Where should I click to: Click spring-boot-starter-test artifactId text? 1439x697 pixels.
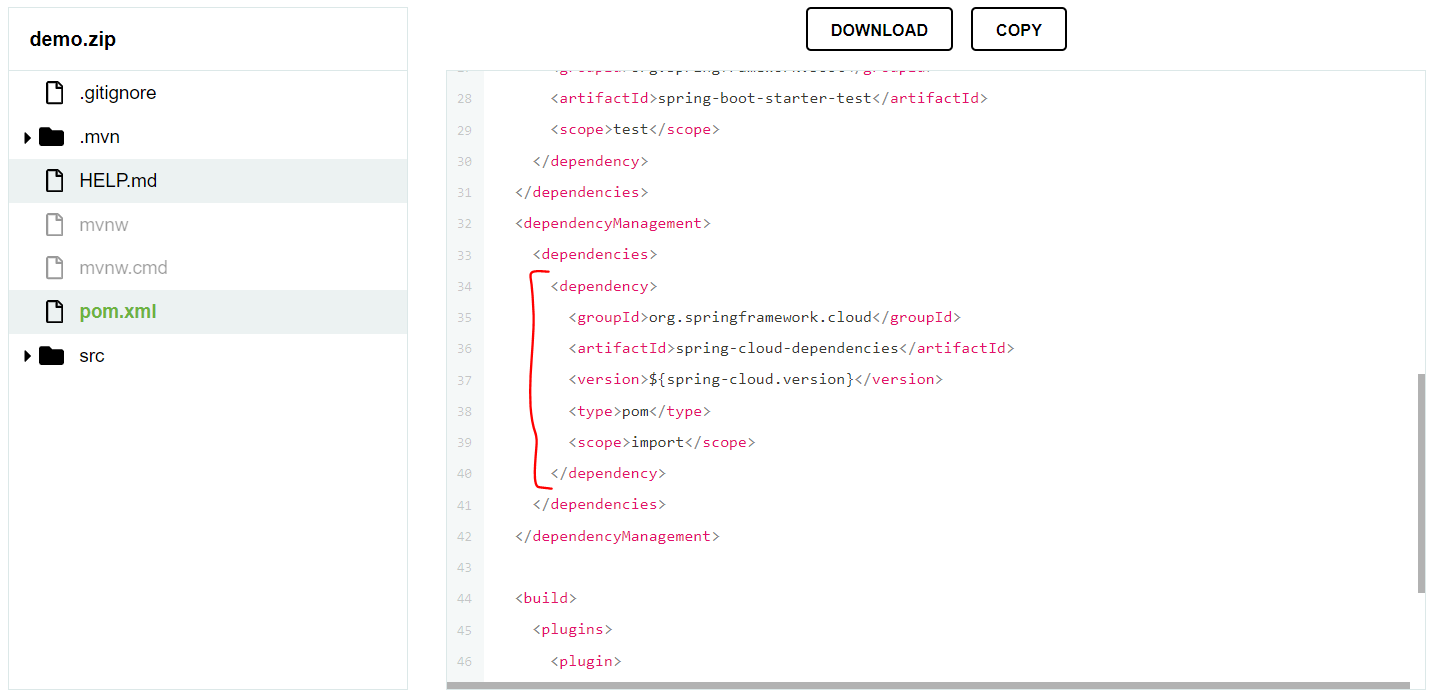tap(765, 98)
